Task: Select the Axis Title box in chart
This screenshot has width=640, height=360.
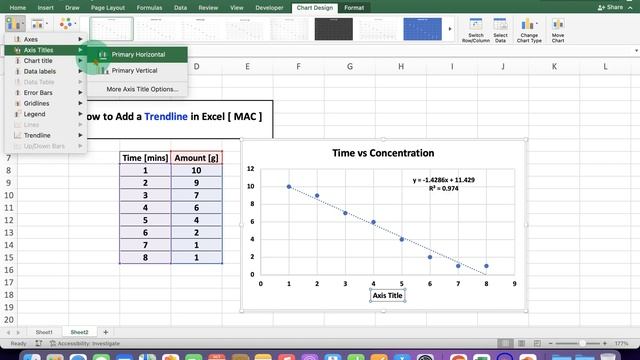Action: [x=387, y=296]
